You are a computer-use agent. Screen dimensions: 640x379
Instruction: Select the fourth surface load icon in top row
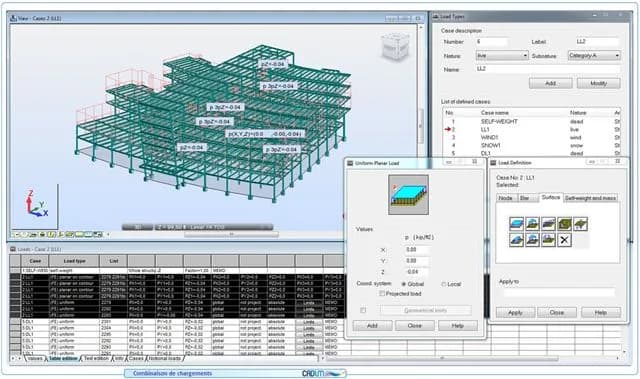pos(564,224)
